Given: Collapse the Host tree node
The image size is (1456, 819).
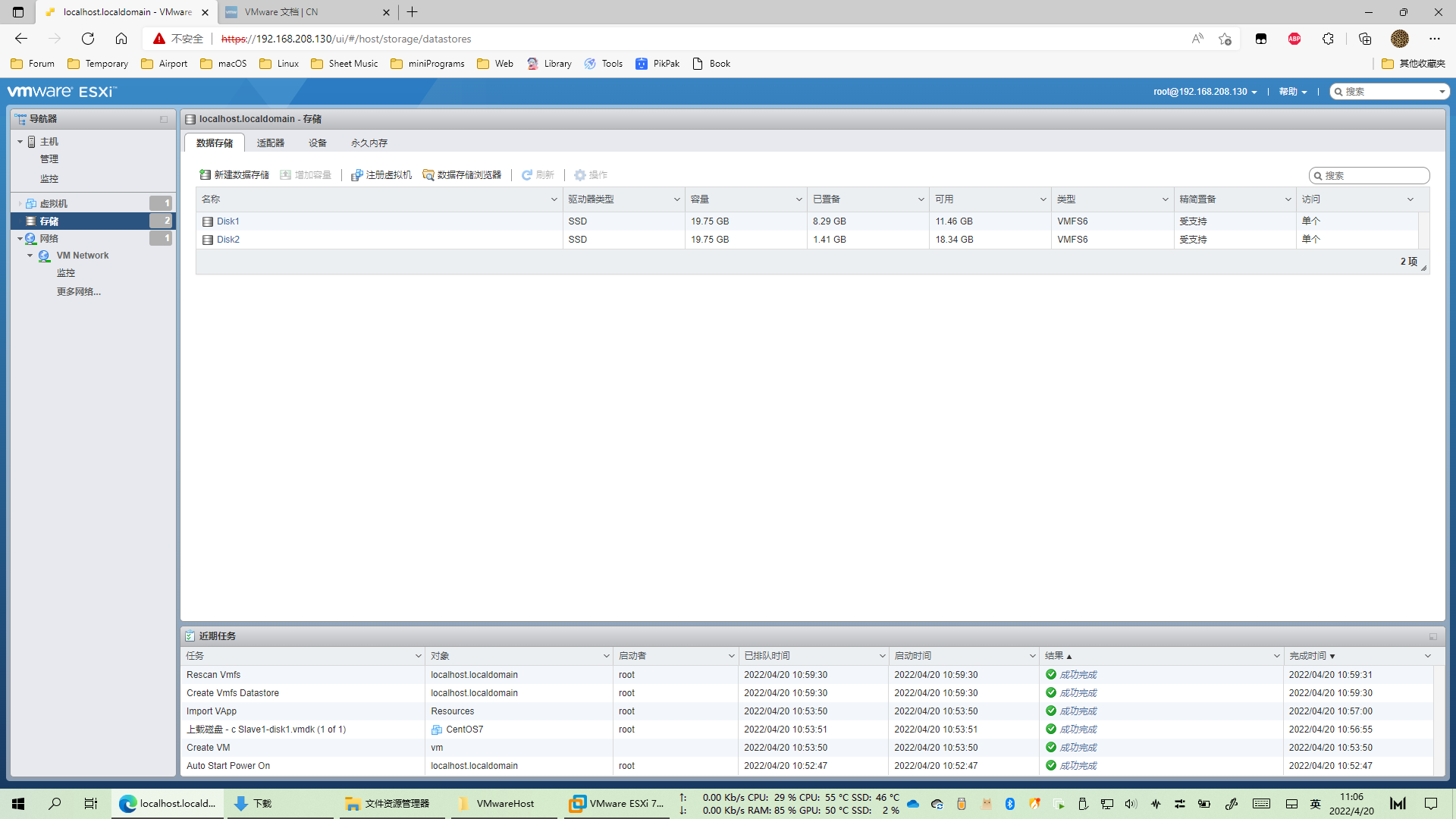Looking at the screenshot, I should (x=20, y=142).
